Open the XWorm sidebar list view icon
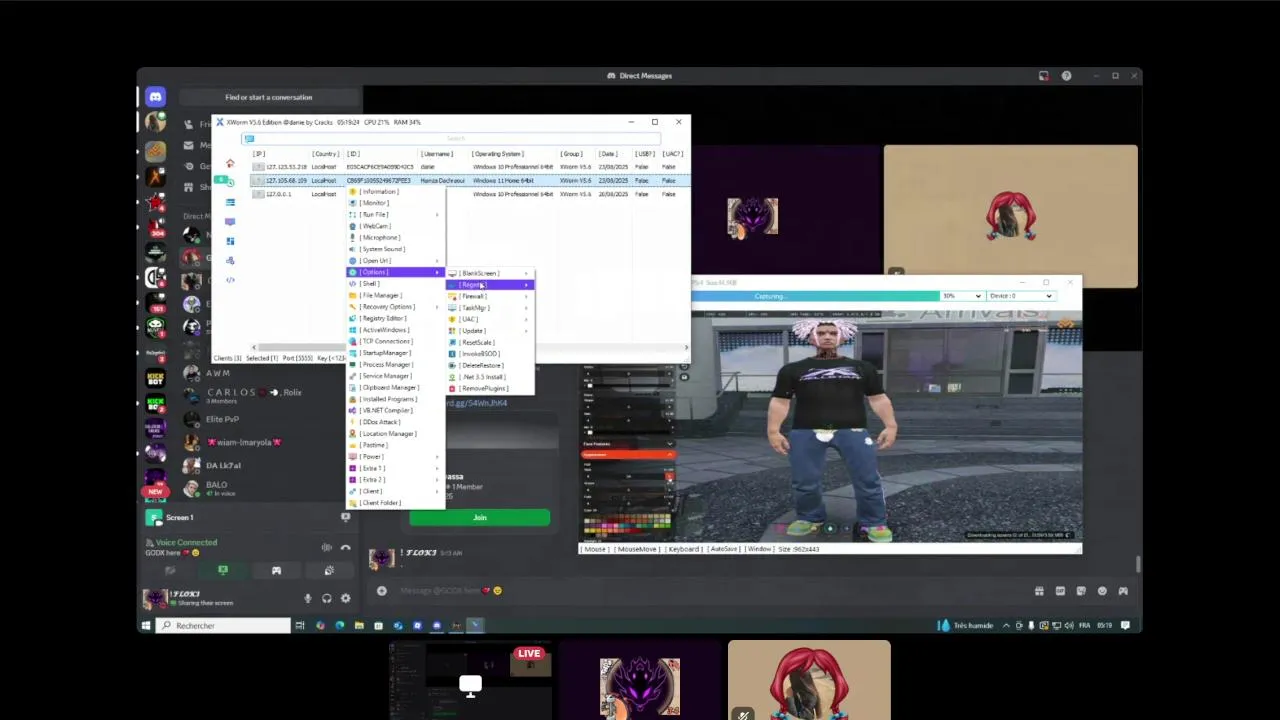1280x720 pixels. 230,202
